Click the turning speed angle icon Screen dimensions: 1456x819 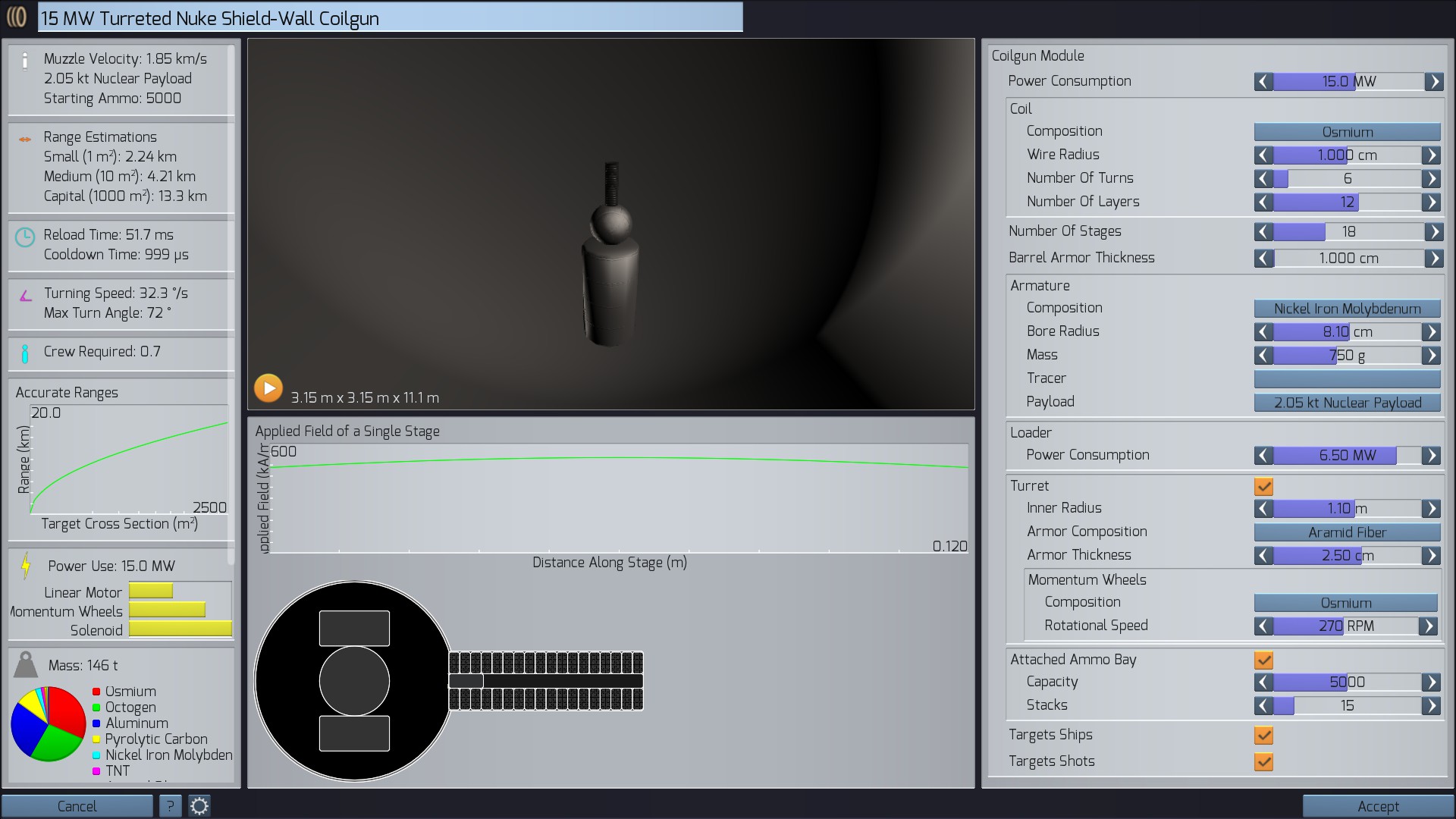click(25, 295)
